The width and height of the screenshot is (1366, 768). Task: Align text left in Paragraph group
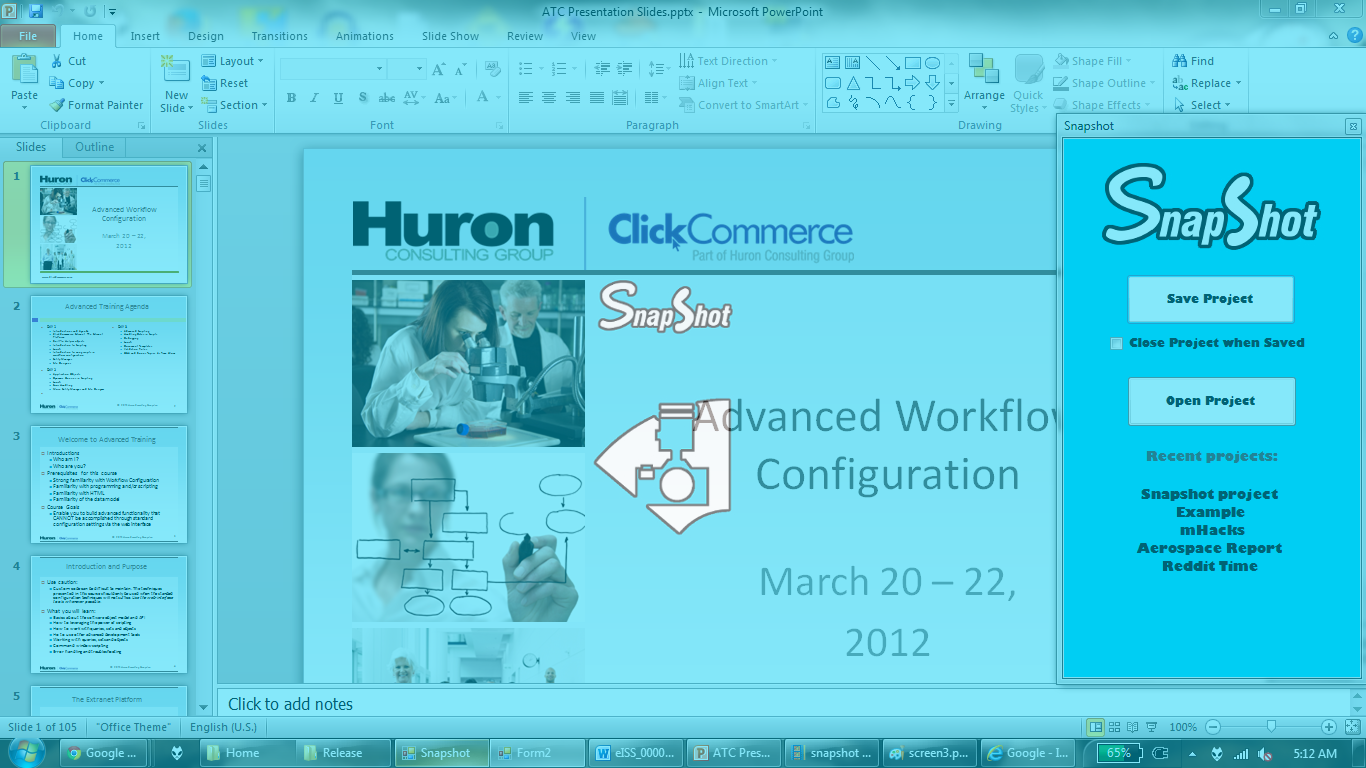525,98
